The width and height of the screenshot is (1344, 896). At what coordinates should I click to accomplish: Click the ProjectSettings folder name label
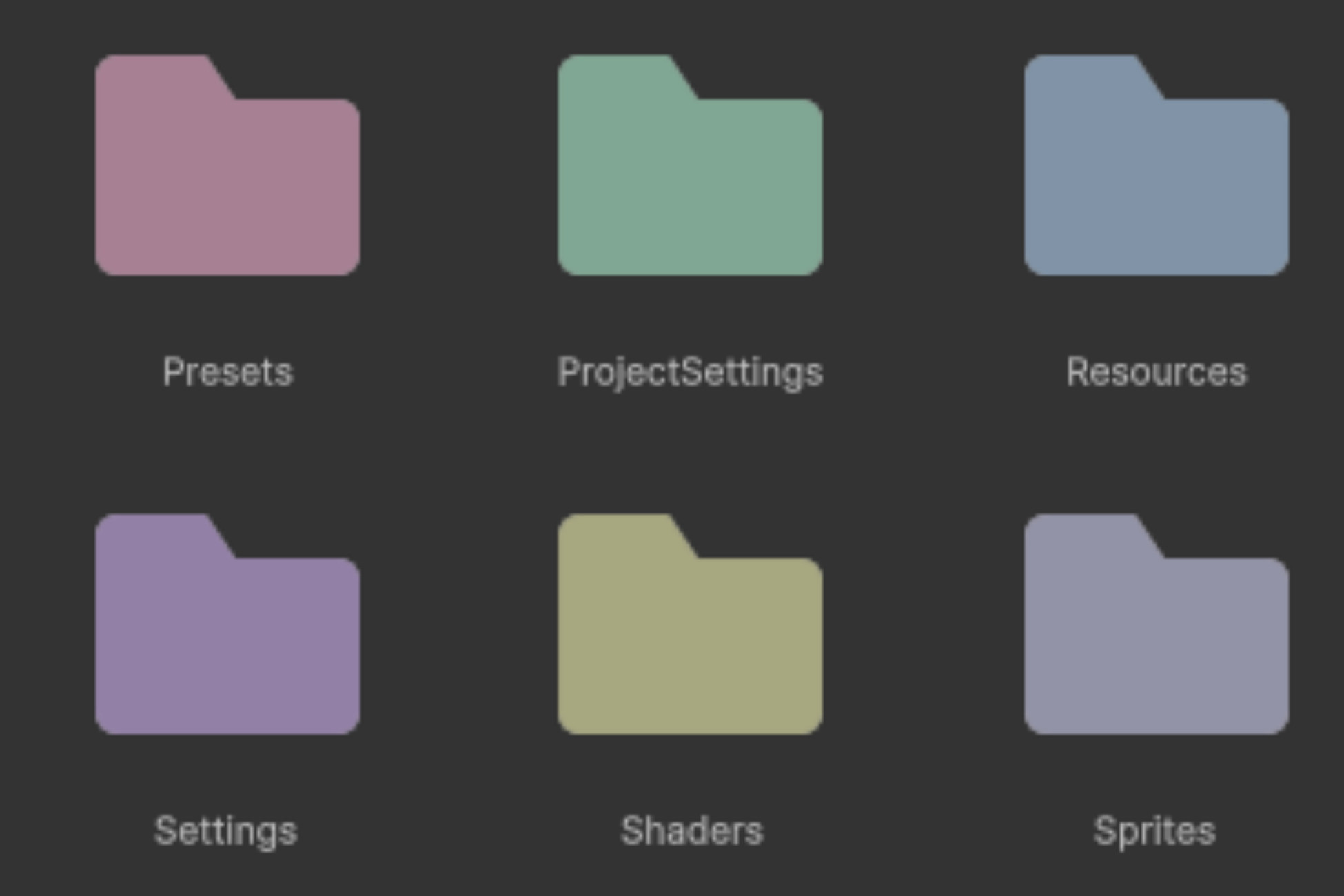(689, 372)
